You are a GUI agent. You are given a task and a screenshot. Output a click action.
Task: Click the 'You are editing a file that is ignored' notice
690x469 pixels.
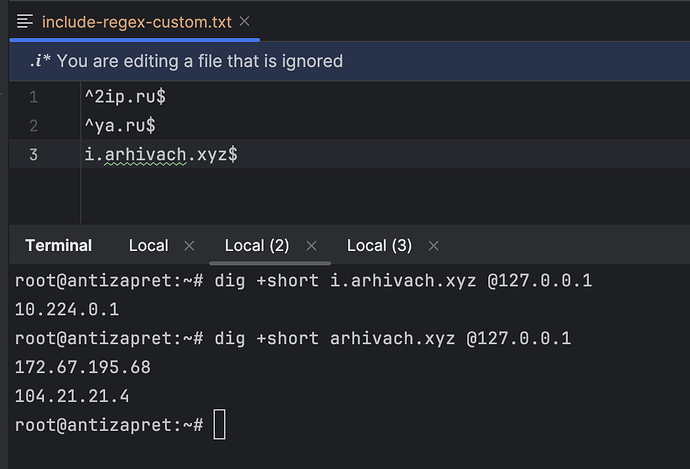(x=200, y=61)
